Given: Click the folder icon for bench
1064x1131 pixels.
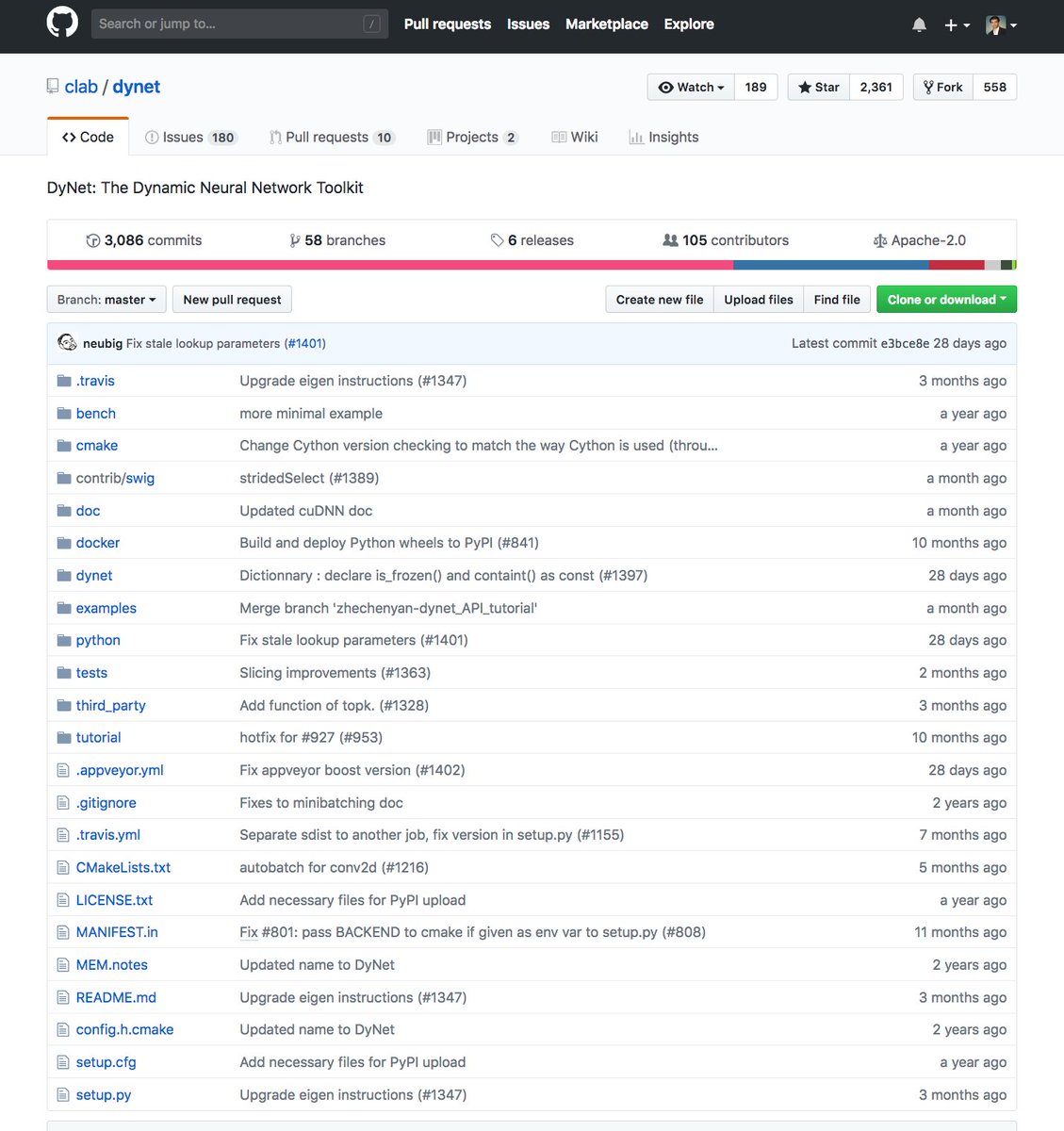Looking at the screenshot, I should coord(64,414).
